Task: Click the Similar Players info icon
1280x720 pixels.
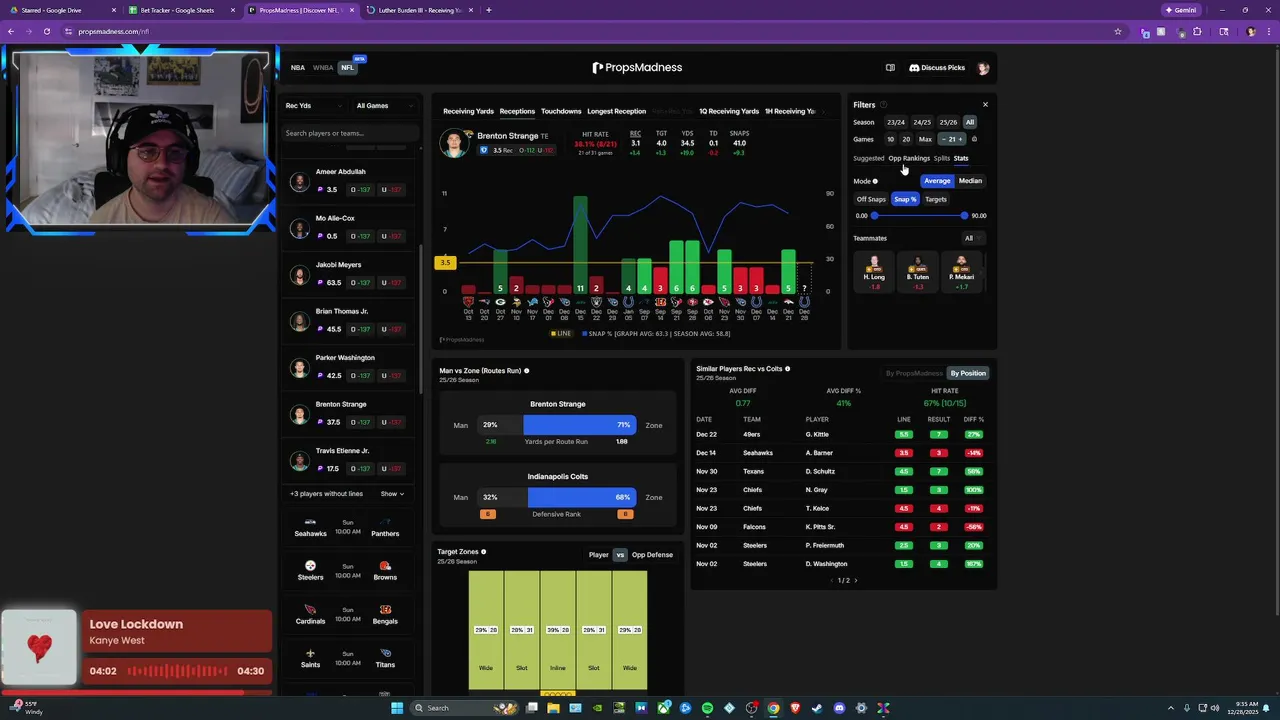Action: click(x=788, y=369)
